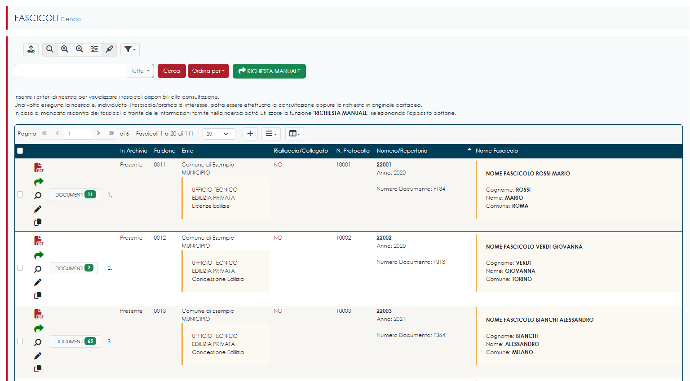Image resolution: width=690 pixels, height=381 pixels.
Task: Open the filter funnel dropdown
Action: (x=129, y=49)
